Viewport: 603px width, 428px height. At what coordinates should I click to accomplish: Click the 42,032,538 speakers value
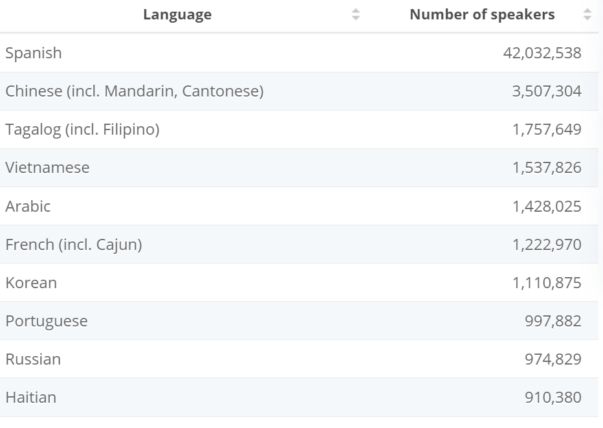(542, 53)
